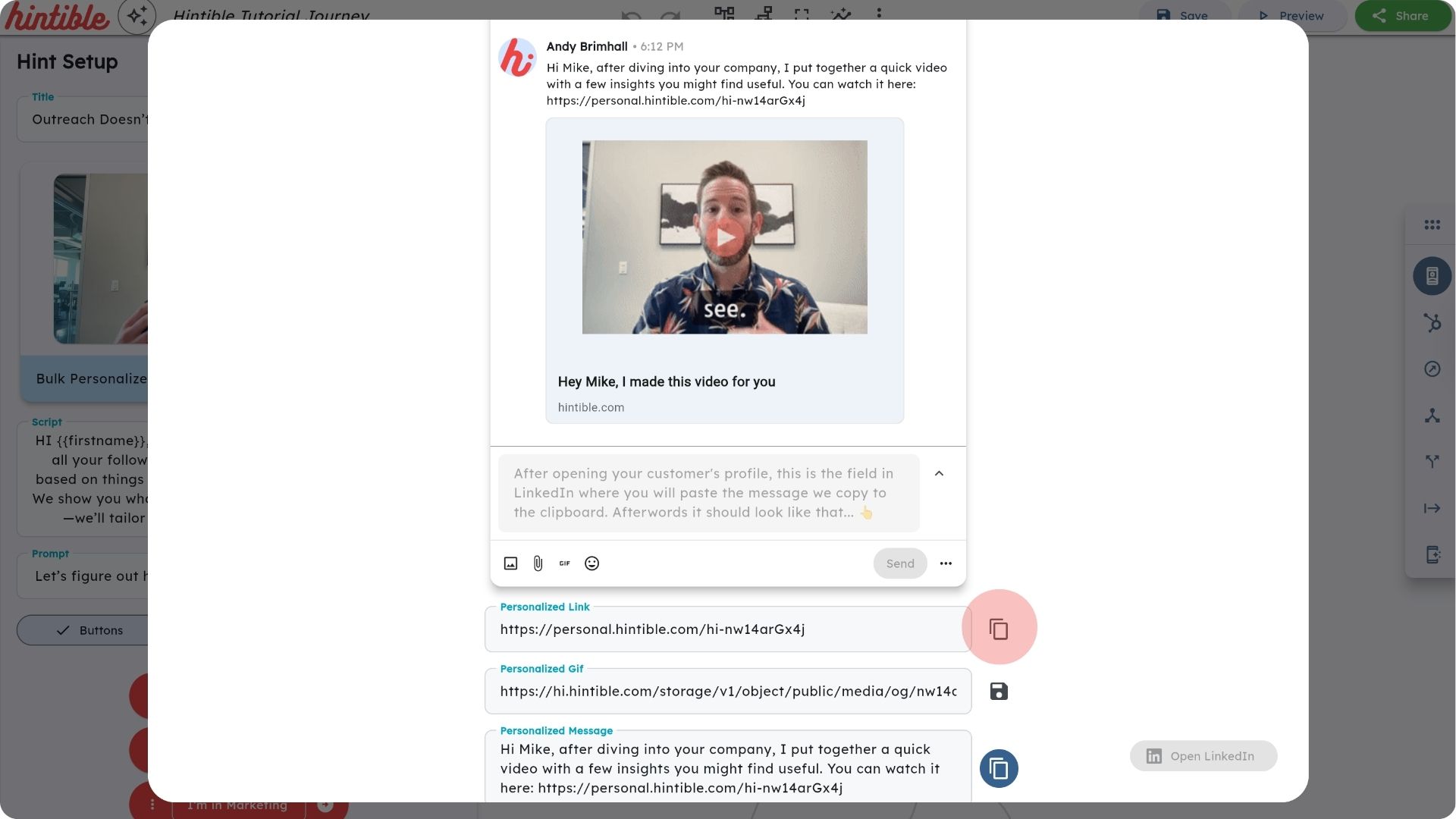1456x819 pixels.
Task: Insert a GIF in the message composer
Action: [x=564, y=563]
